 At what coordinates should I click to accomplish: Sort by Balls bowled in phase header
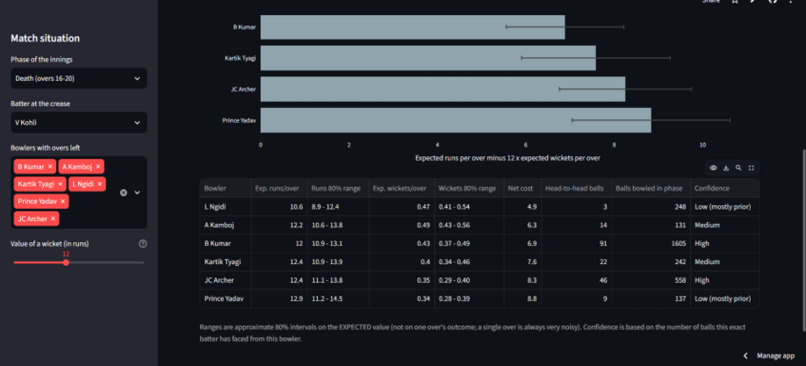651,188
